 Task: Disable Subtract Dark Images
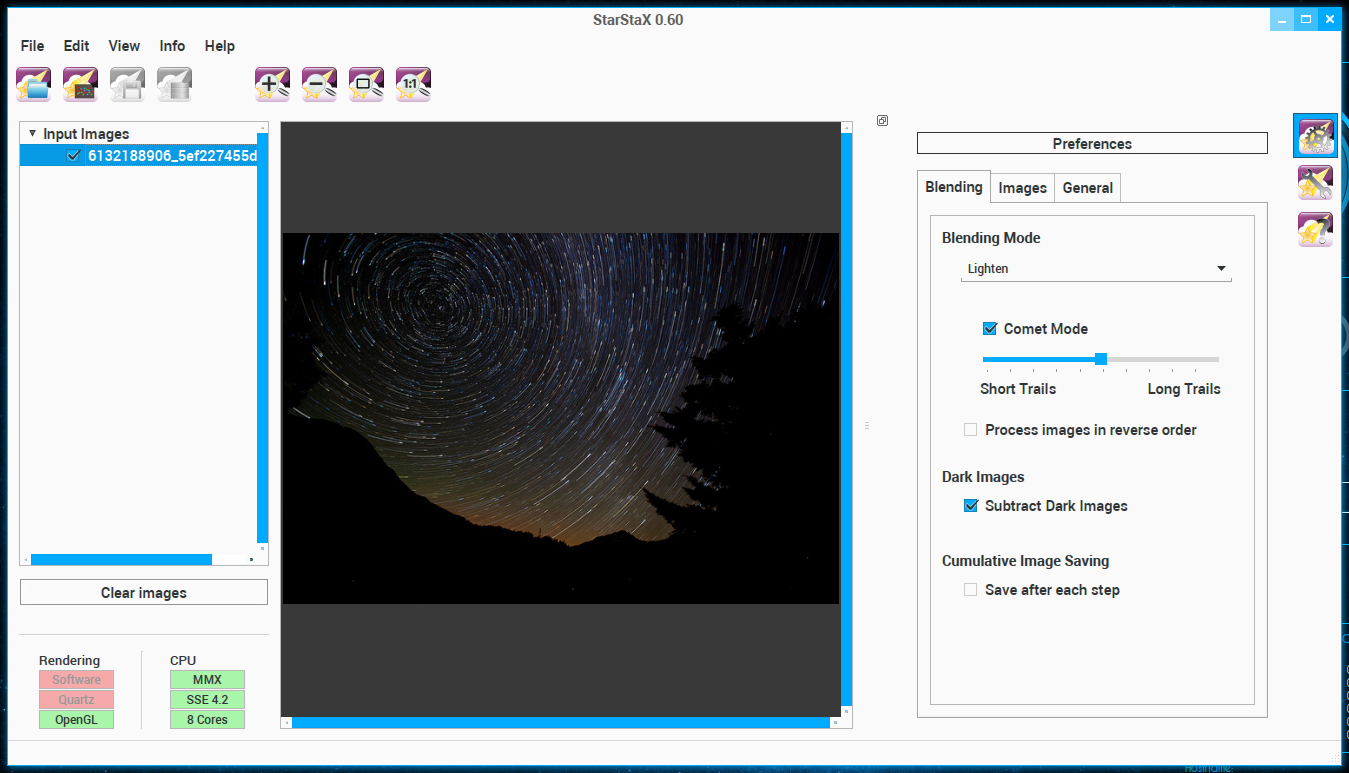[970, 506]
